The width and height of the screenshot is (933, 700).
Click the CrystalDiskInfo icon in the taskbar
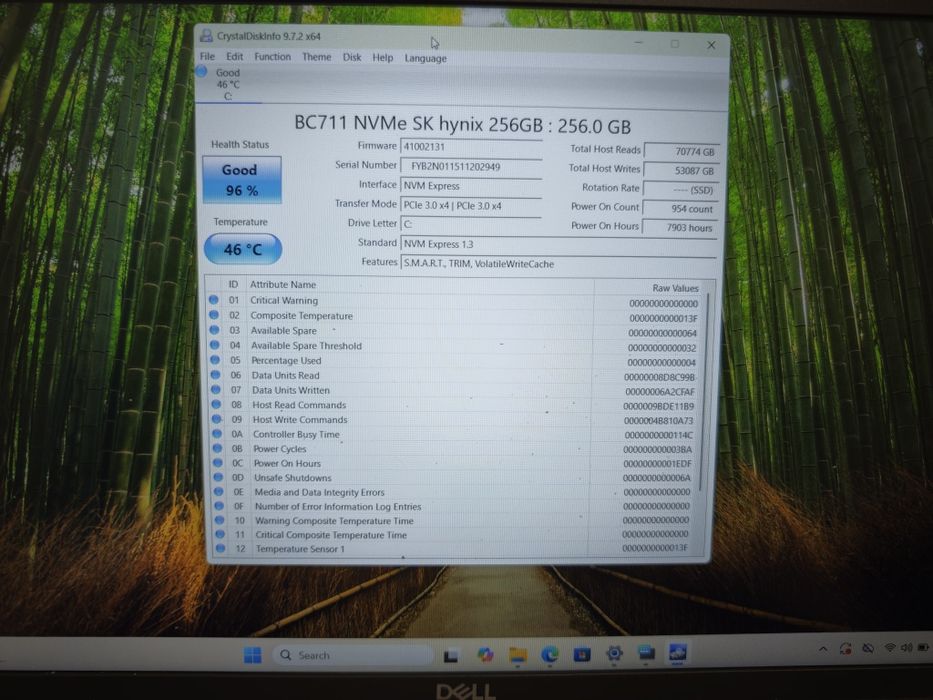(x=678, y=652)
